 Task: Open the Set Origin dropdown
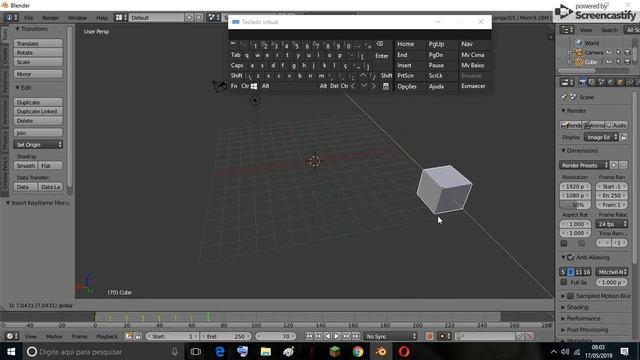(38, 144)
